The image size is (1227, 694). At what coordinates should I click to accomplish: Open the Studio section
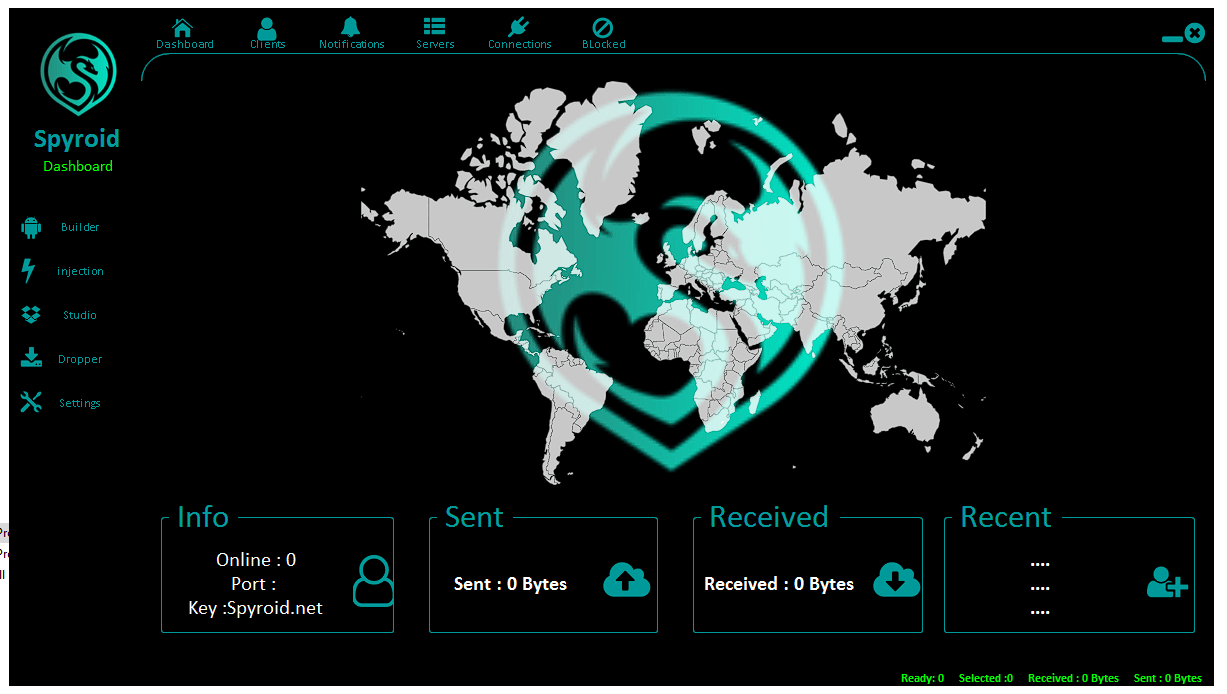click(x=80, y=315)
